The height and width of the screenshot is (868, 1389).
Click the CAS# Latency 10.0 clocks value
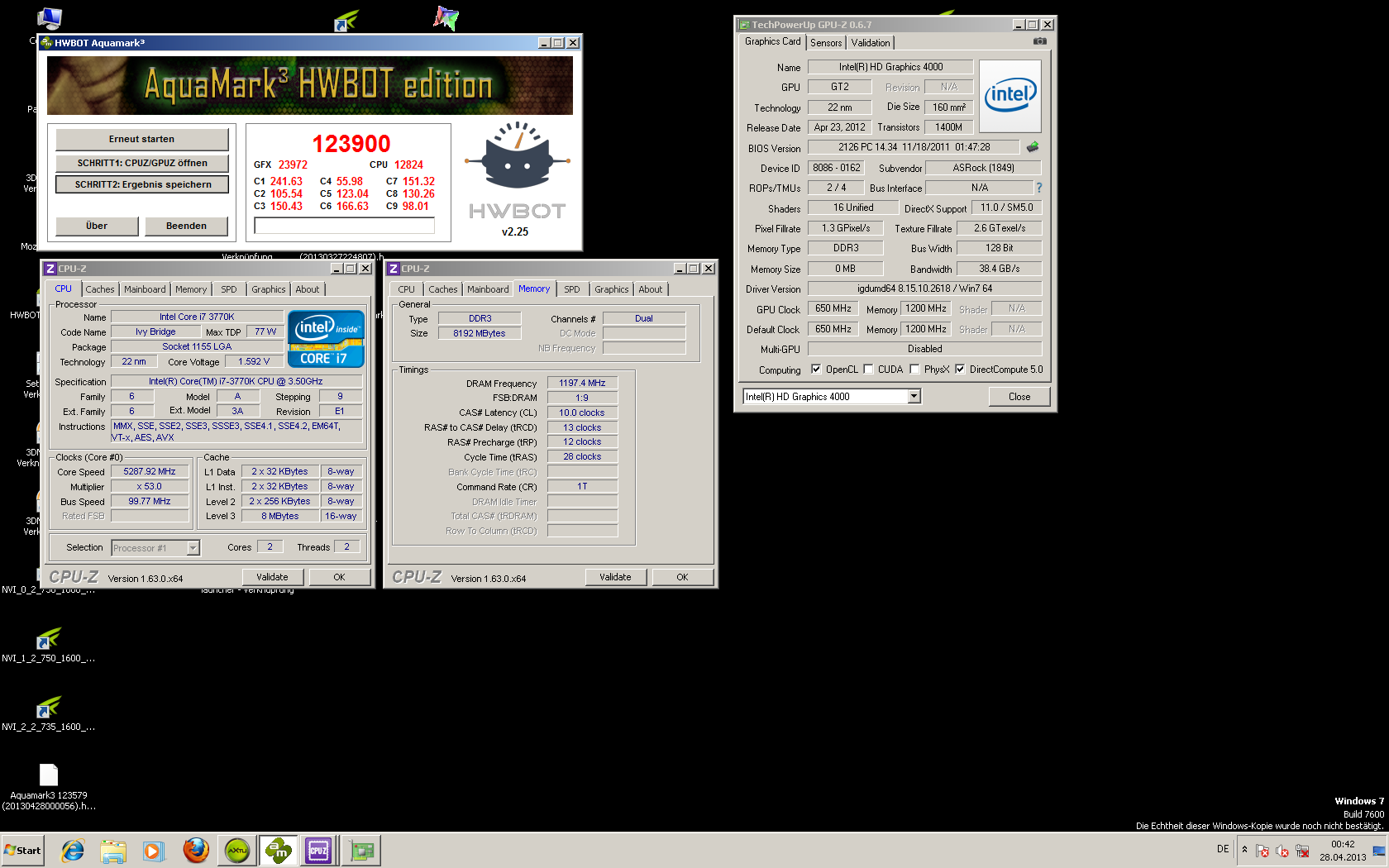pos(582,413)
